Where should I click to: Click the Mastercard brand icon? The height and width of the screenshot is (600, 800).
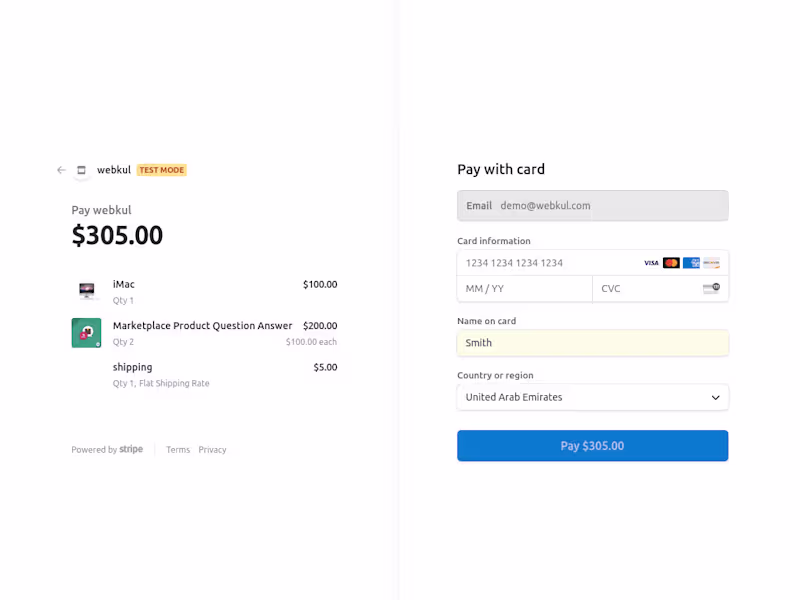point(671,263)
